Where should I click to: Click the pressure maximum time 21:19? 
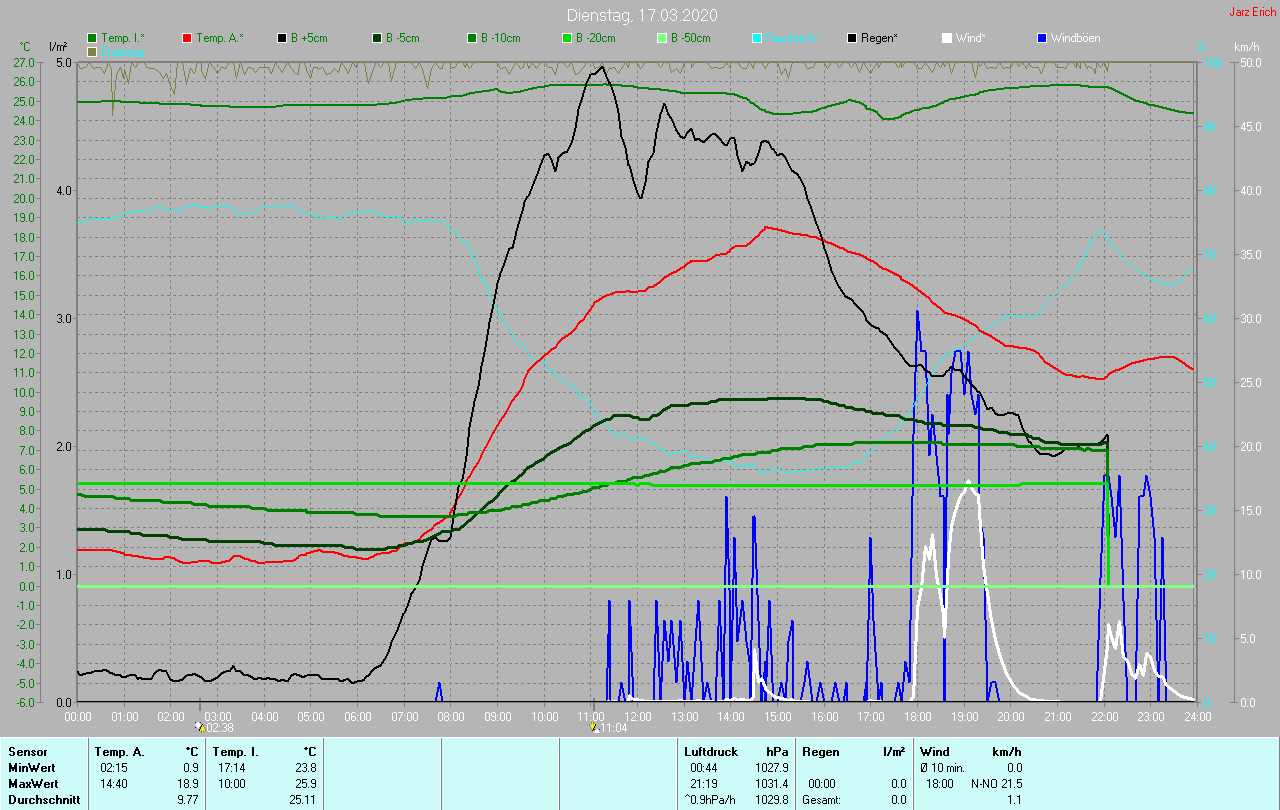704,784
